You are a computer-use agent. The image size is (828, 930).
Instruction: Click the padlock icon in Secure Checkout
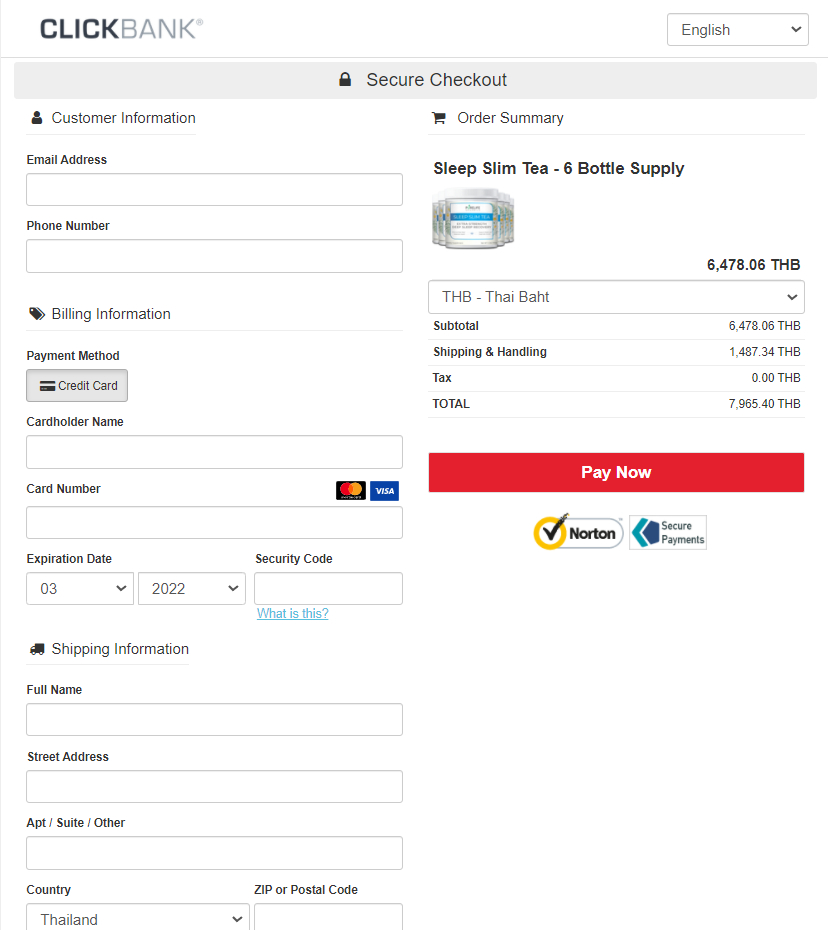[x=345, y=80]
